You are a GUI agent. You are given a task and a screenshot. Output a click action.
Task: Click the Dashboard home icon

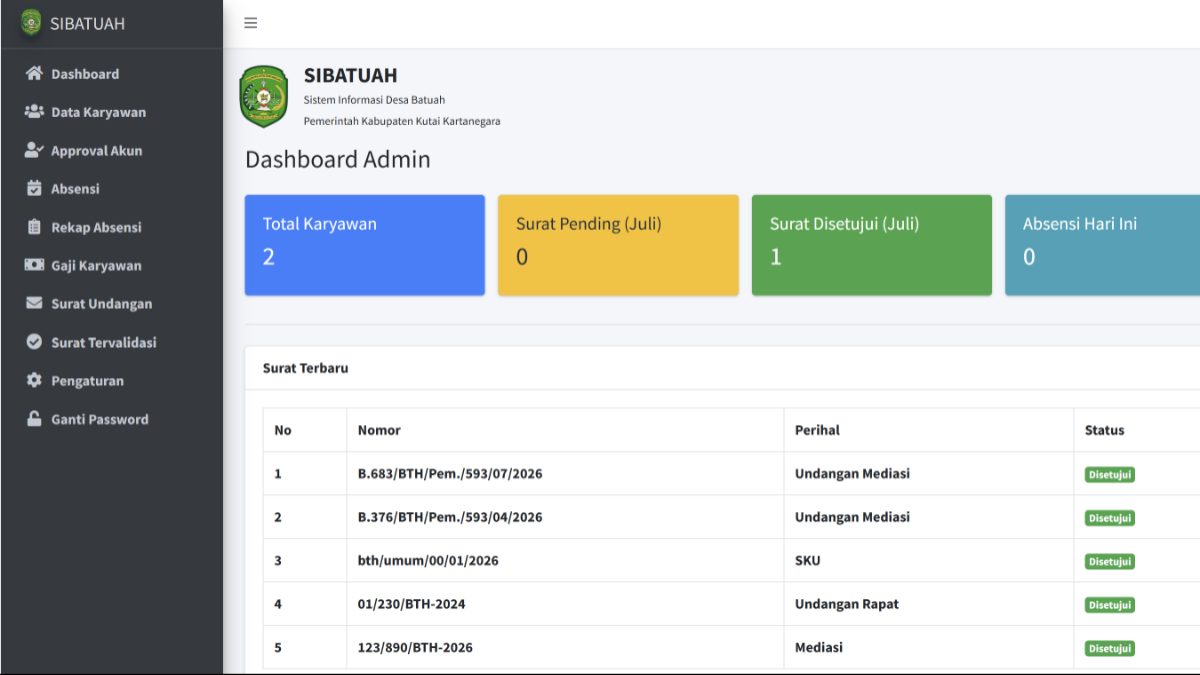pos(34,73)
